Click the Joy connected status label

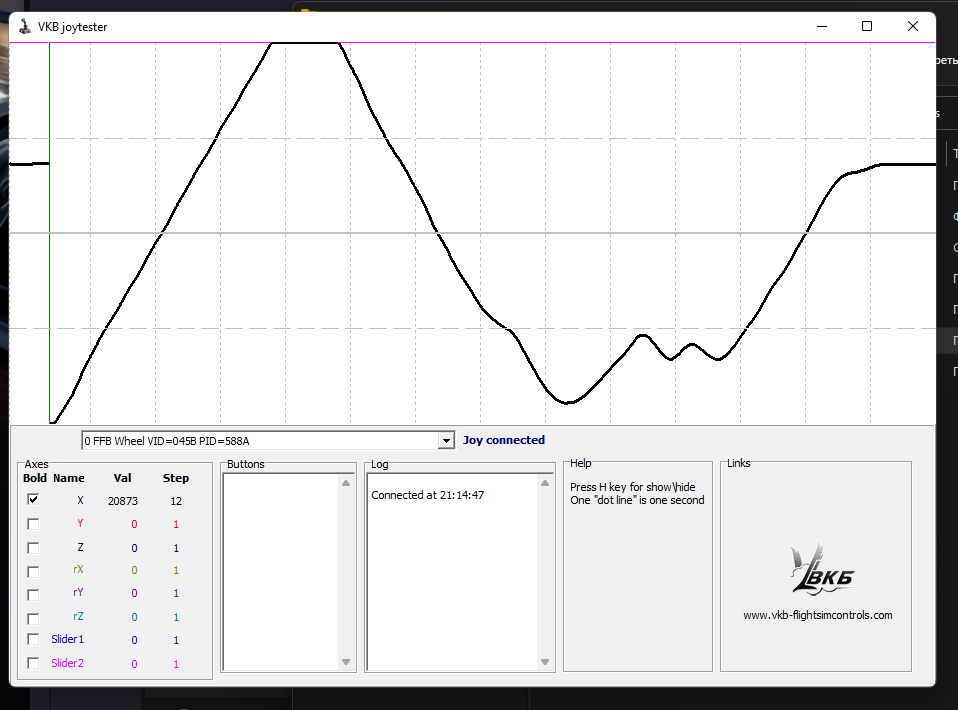click(x=504, y=440)
